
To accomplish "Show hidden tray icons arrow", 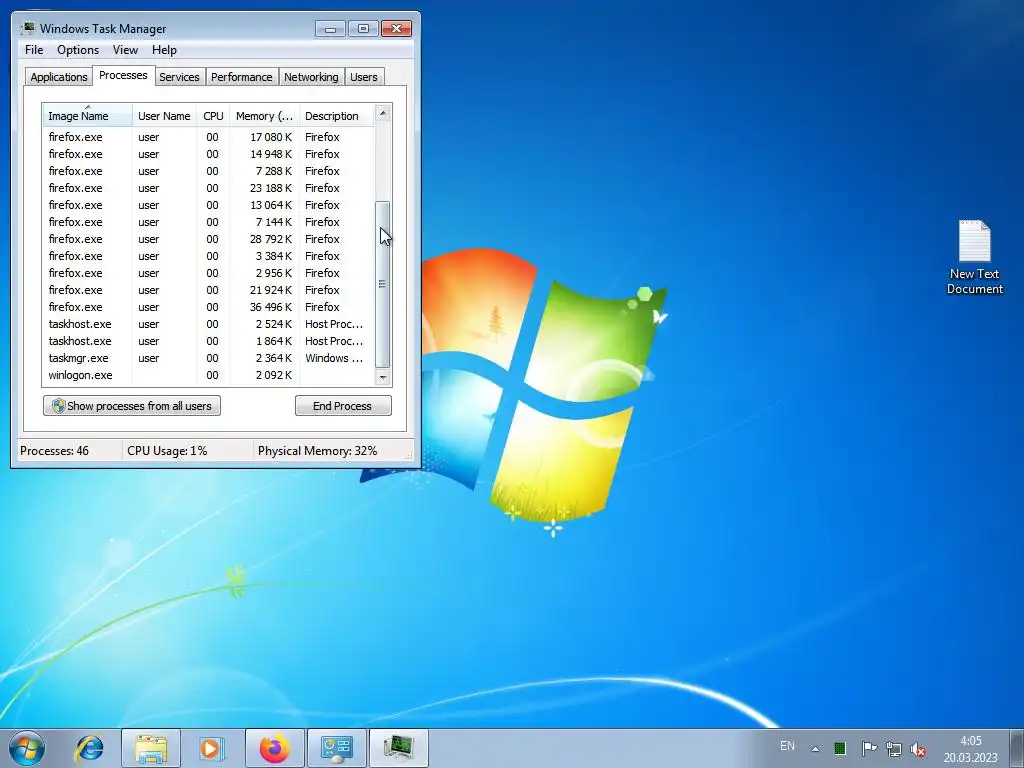I will (x=815, y=748).
